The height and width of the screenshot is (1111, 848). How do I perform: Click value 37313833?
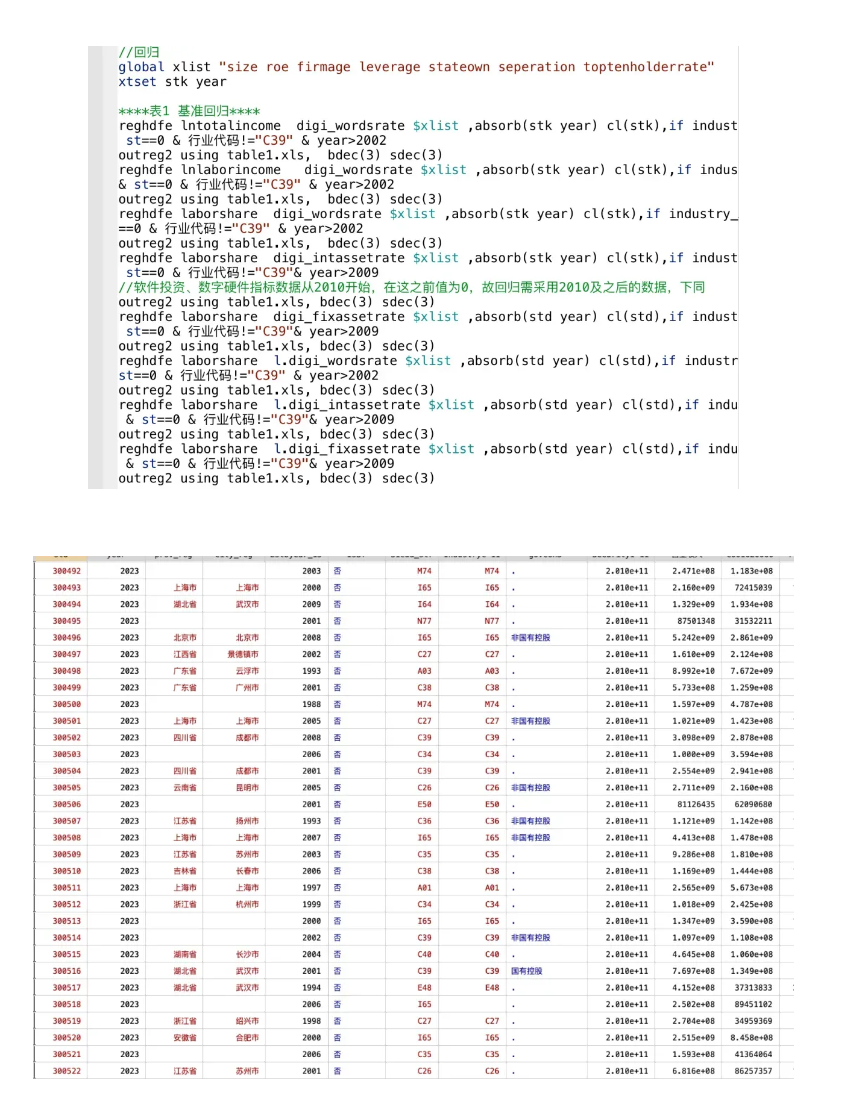(x=754, y=988)
